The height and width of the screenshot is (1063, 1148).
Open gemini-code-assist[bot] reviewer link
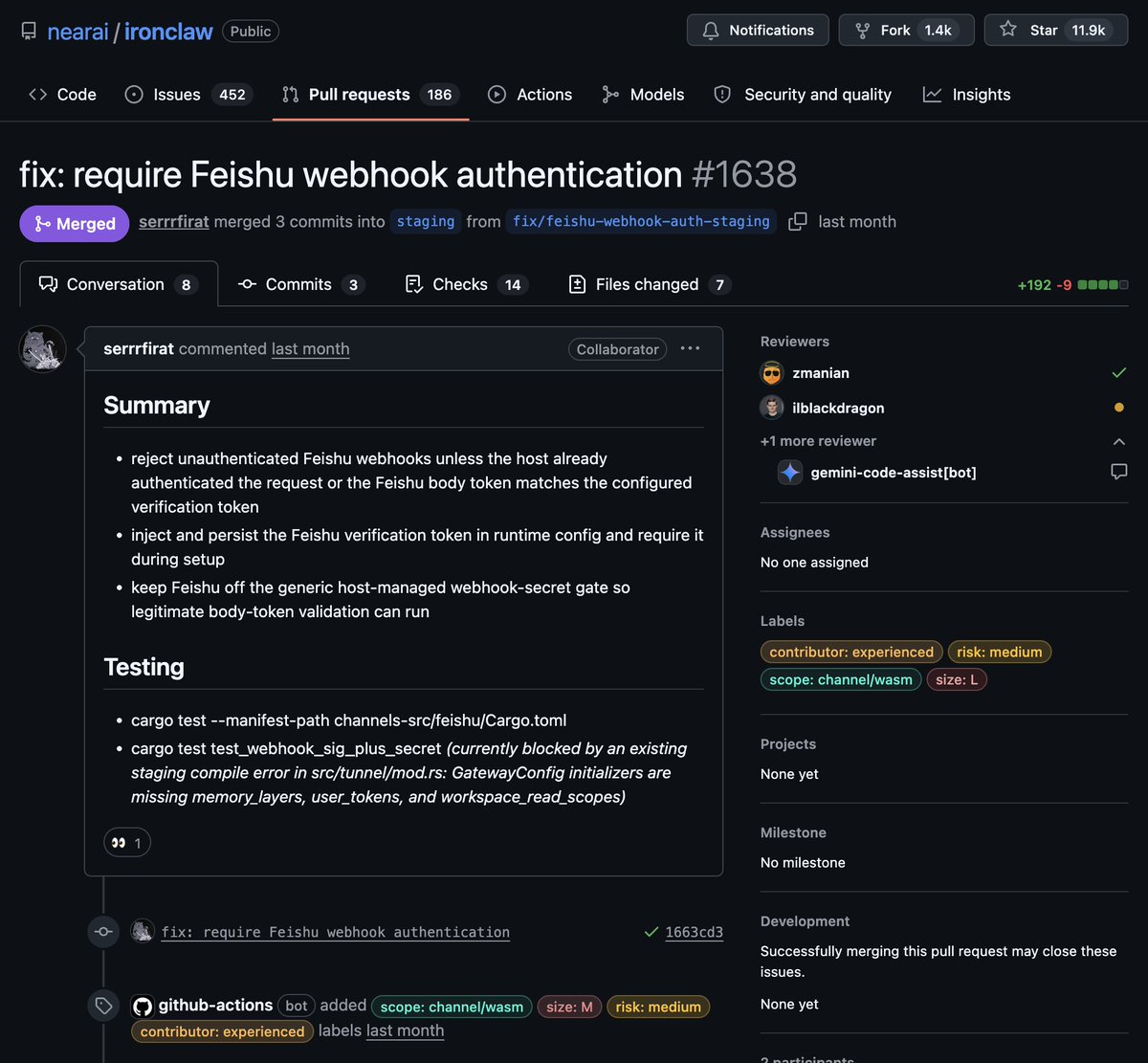[x=894, y=473]
